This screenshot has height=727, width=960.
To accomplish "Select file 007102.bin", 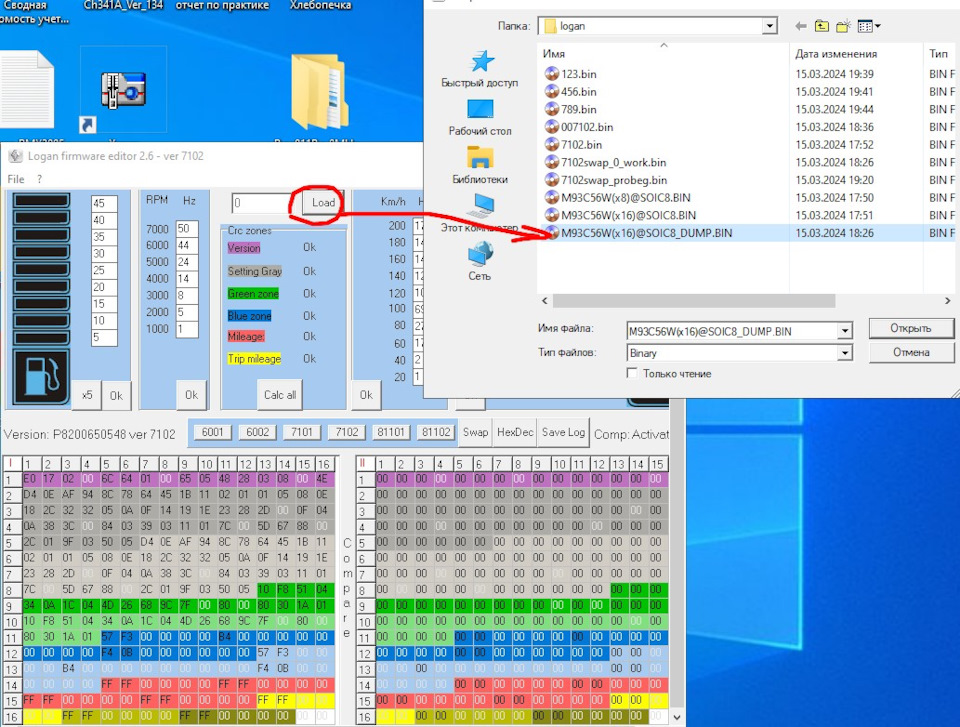I will tap(587, 127).
